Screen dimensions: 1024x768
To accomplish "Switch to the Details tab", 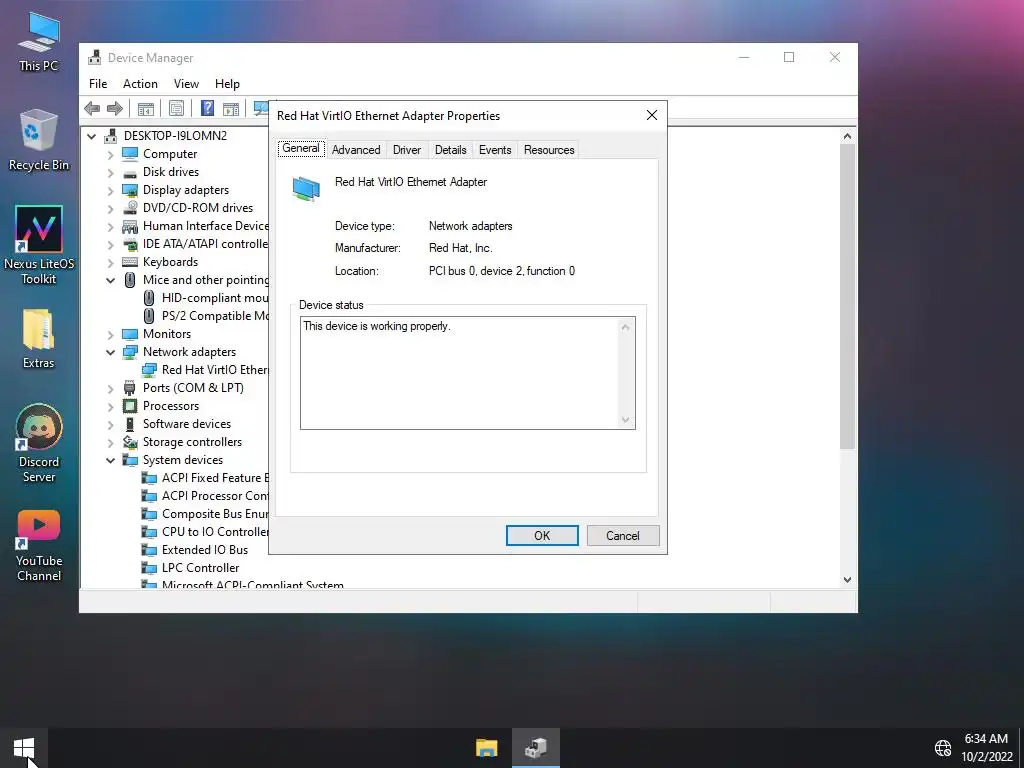I will pos(451,150).
